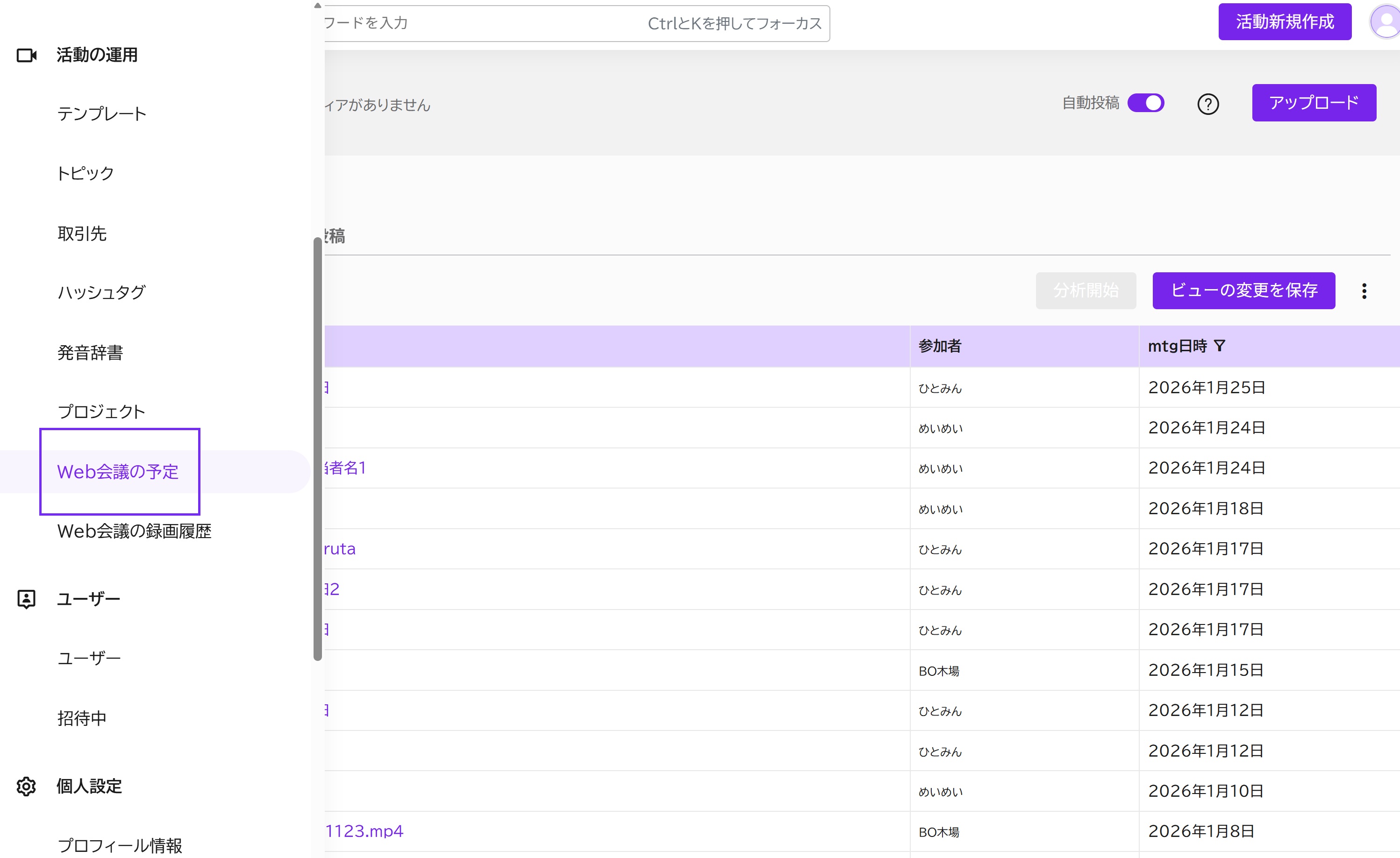Click the 活動の運用 section header
Viewport: 1400px width, 858px height.
[97, 55]
